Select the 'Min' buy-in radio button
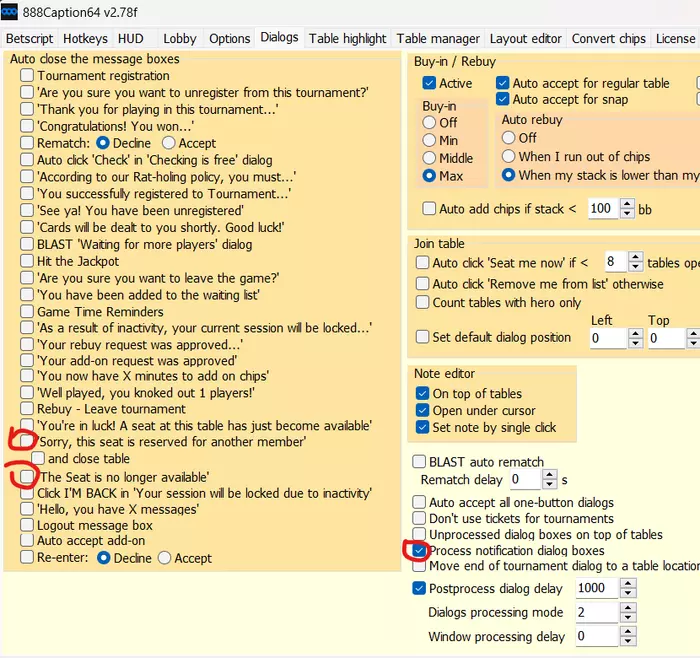Image resolution: width=700 pixels, height=658 pixels. 430,141
